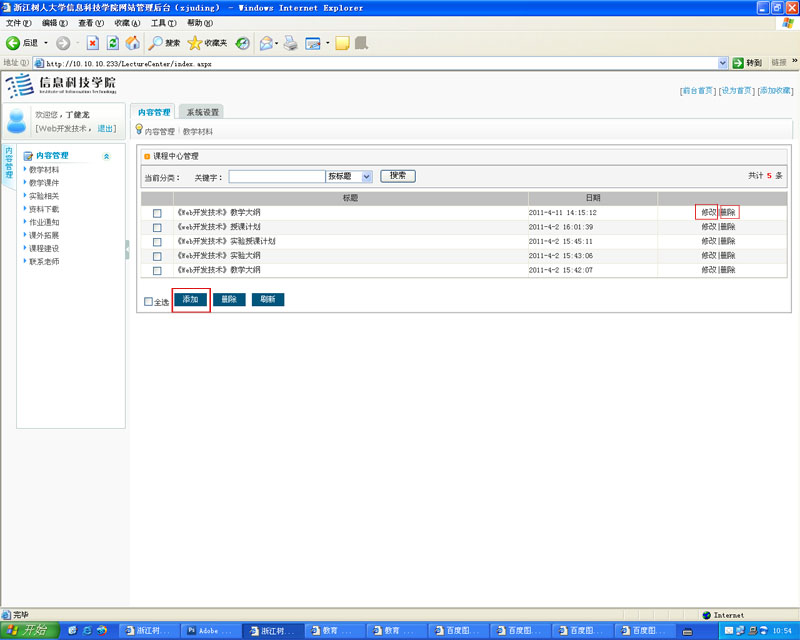Click the red X Stop icon
The width and height of the screenshot is (800, 640).
(92, 43)
